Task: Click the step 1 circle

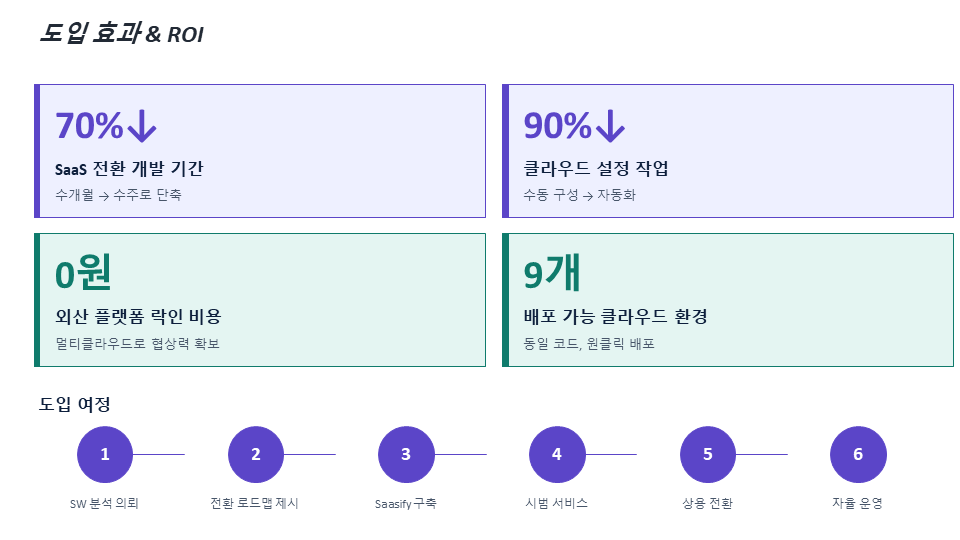Action: pyautogui.click(x=105, y=454)
